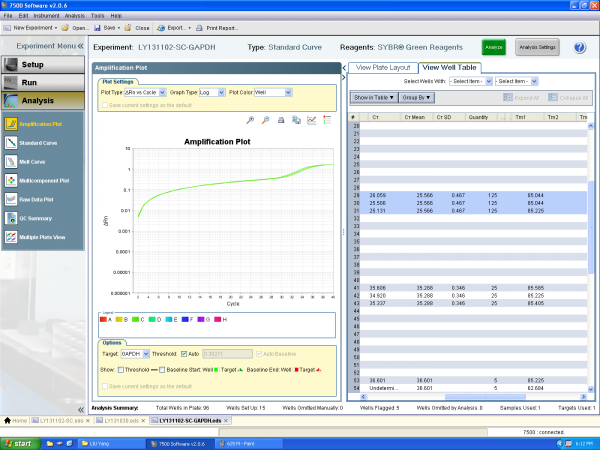Click the zoom out magnifier icon
600x450 pixels.
pos(265,120)
